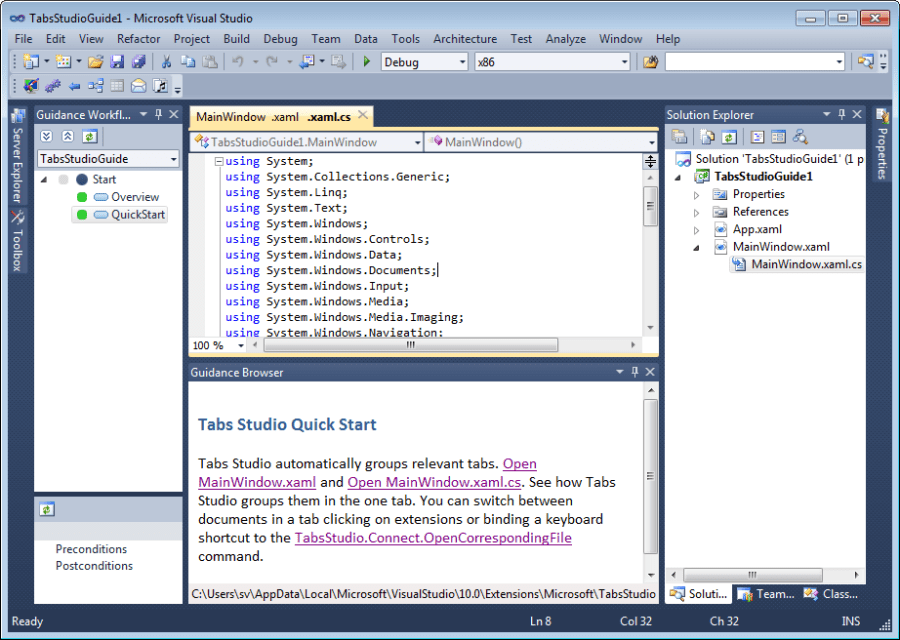Image resolution: width=900 pixels, height=640 pixels.
Task: Click the Save All toolbar icon
Action: click(x=136, y=61)
